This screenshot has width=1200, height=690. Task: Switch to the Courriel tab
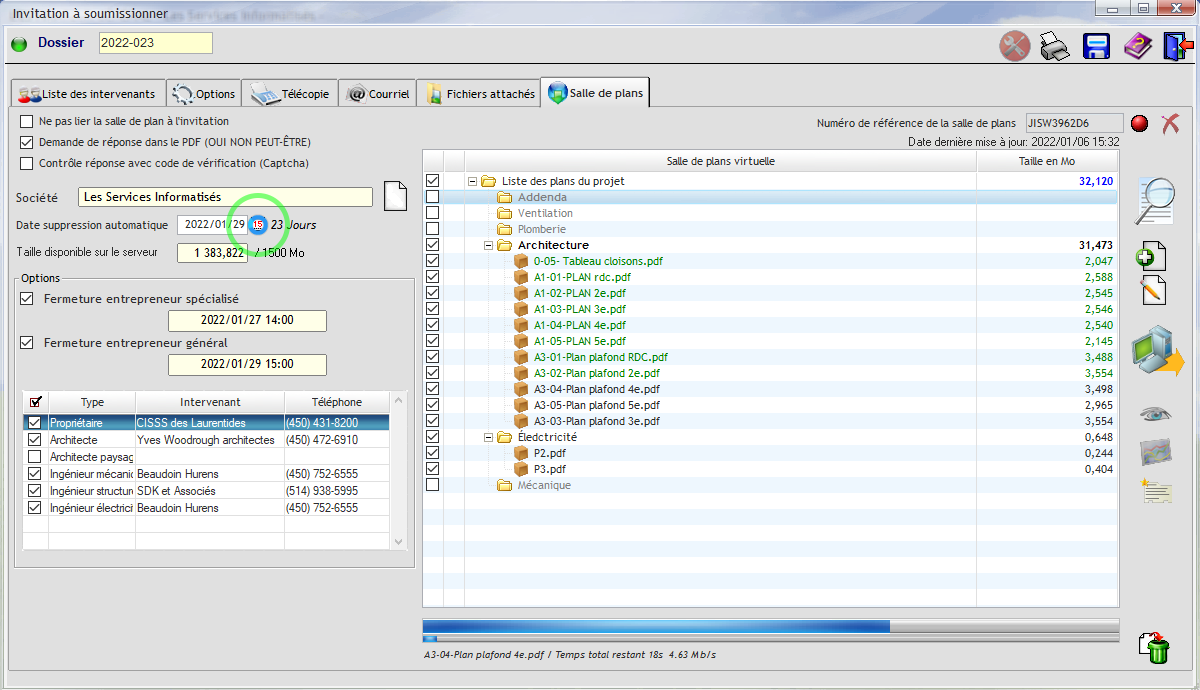pos(377,94)
